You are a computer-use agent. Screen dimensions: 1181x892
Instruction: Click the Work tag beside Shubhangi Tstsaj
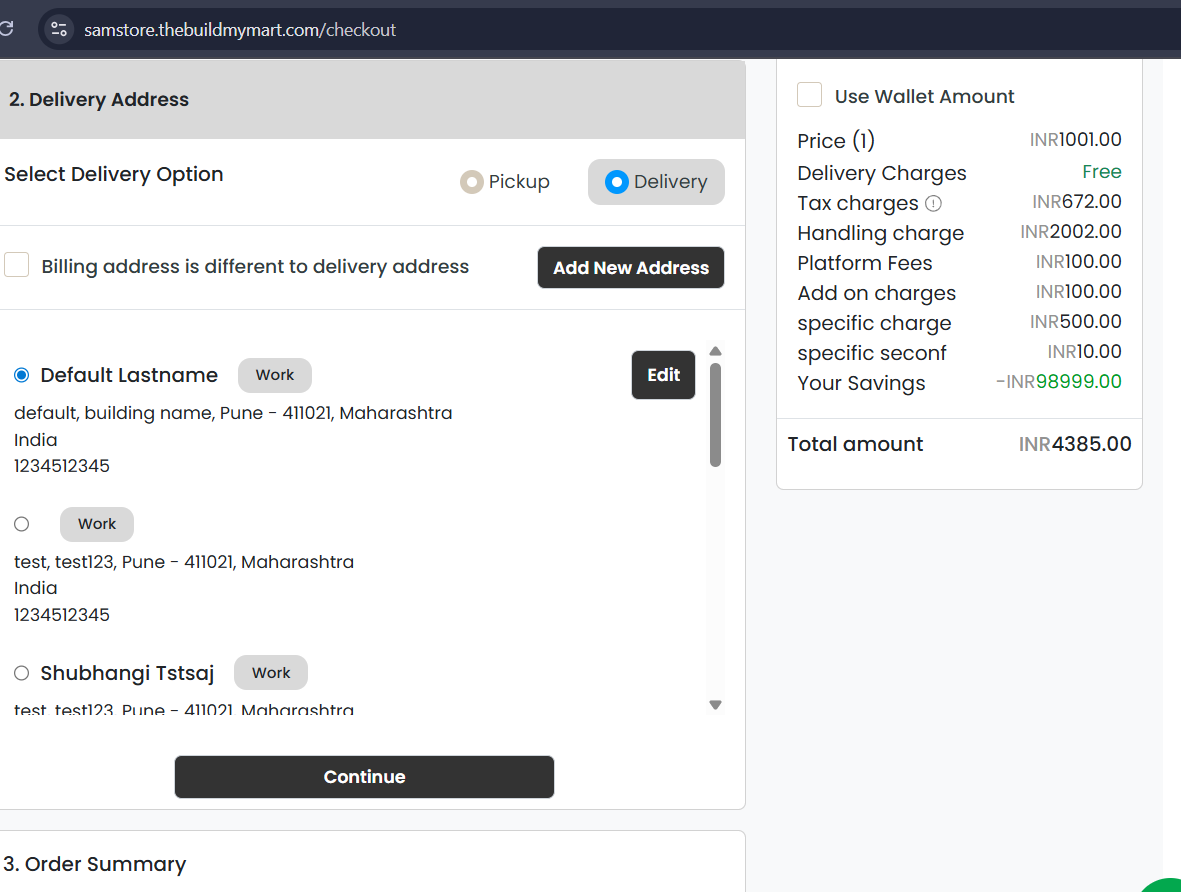click(271, 673)
